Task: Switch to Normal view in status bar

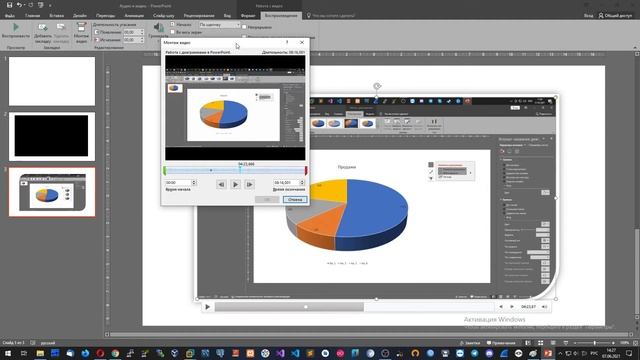Action: [528, 343]
